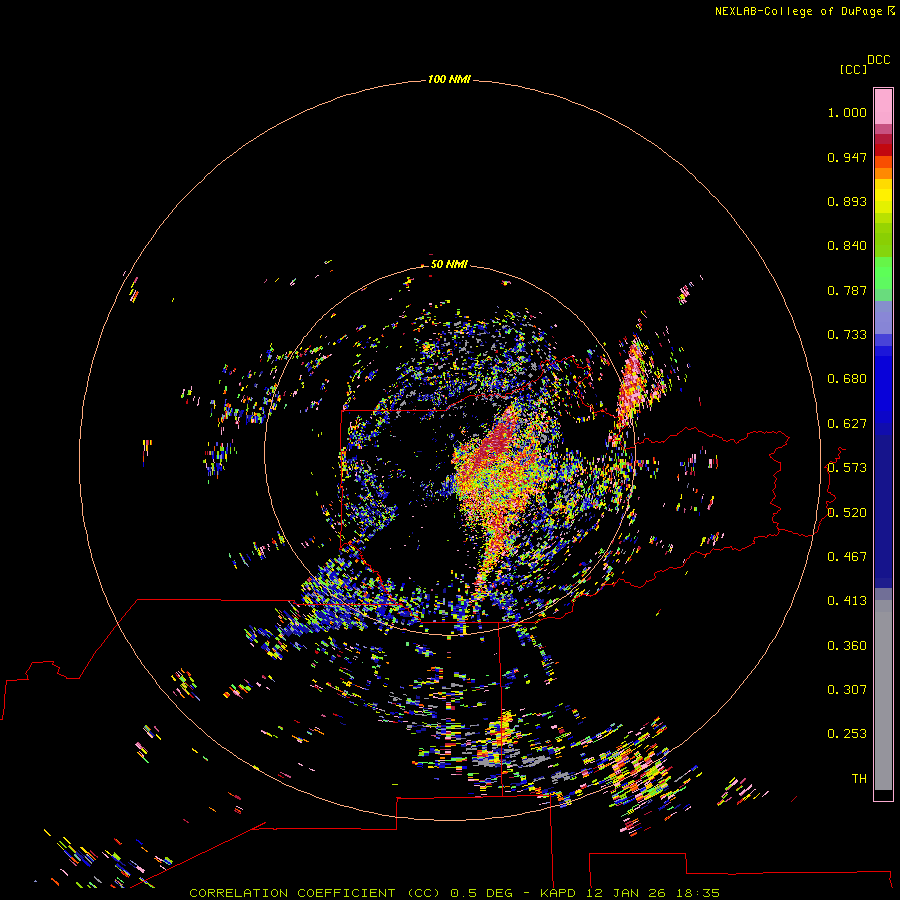Click the DCC label above the color scale
Image resolution: width=900 pixels, height=900 pixels.
coord(878,60)
